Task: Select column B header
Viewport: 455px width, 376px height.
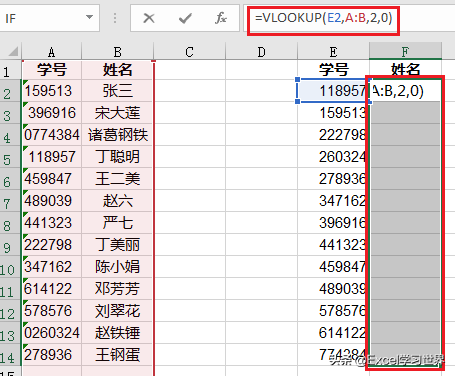Action: coord(118,52)
